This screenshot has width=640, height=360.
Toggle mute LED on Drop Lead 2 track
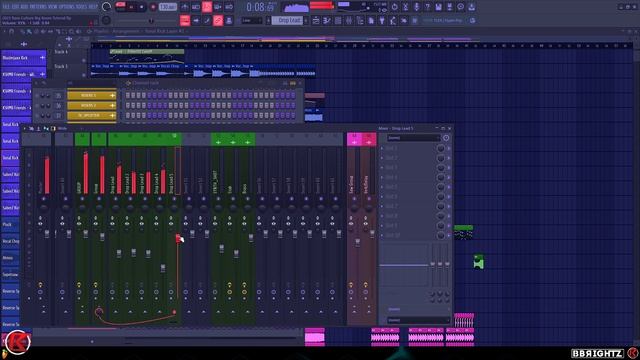coord(130,199)
